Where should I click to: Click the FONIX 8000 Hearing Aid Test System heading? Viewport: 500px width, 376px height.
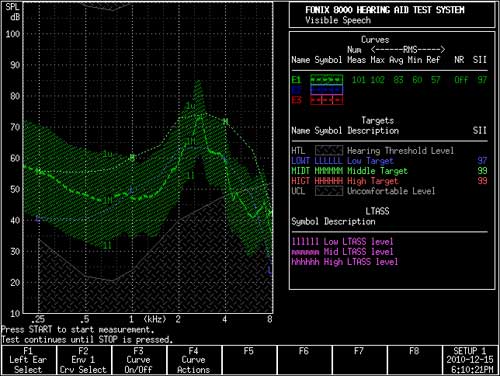(x=385, y=10)
